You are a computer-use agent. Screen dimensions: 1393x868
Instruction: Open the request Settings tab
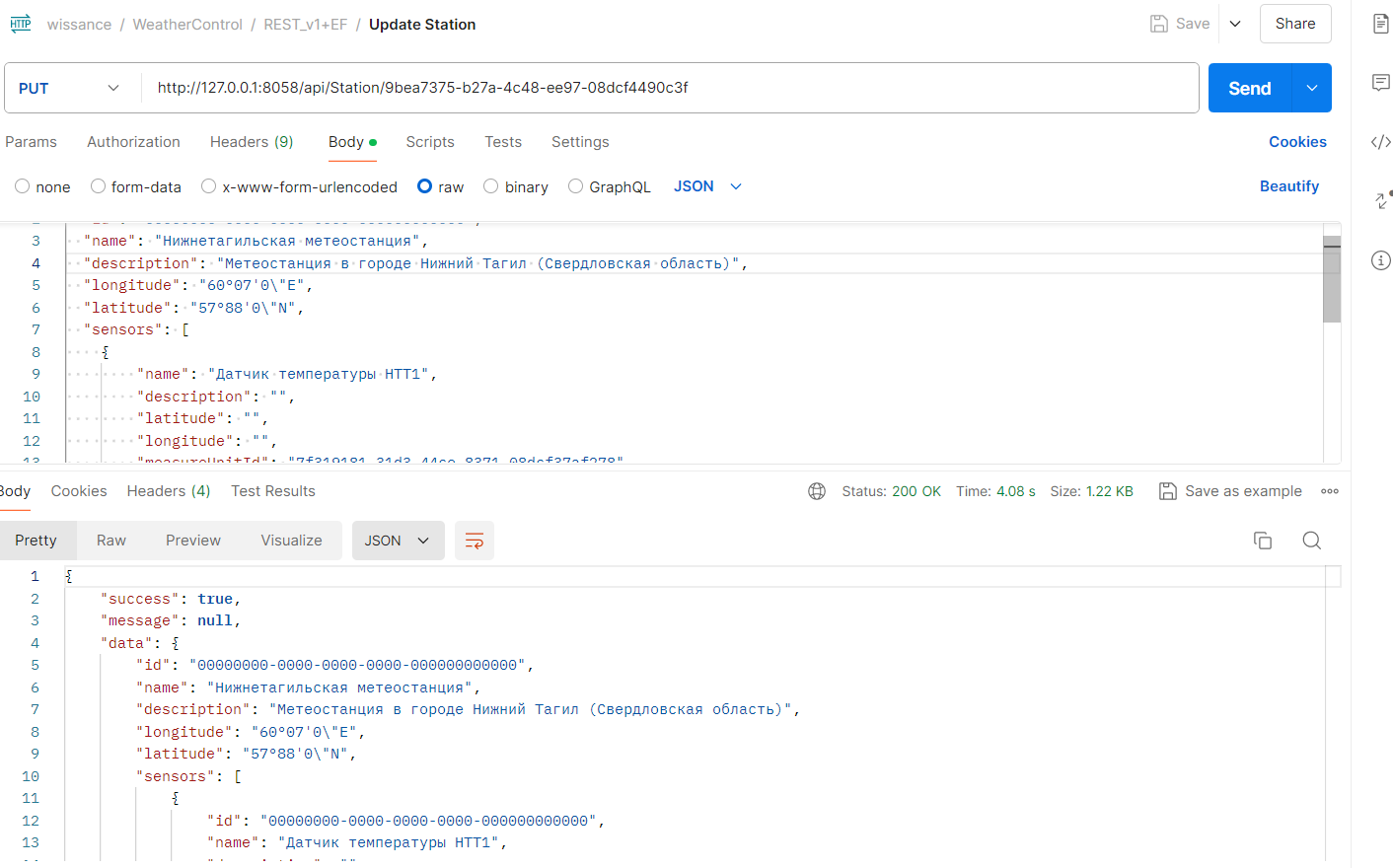[580, 142]
